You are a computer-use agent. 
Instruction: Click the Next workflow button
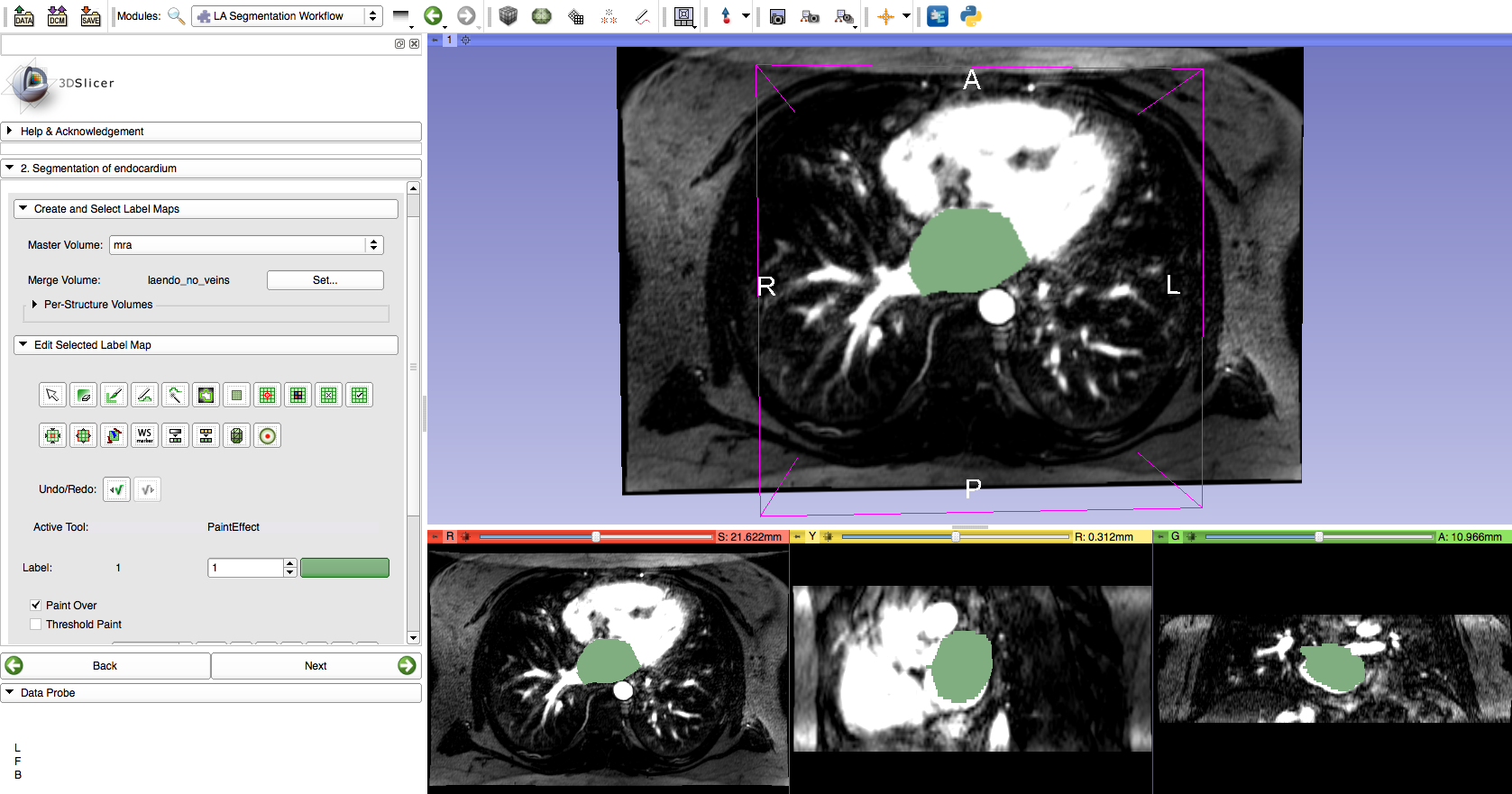point(316,666)
